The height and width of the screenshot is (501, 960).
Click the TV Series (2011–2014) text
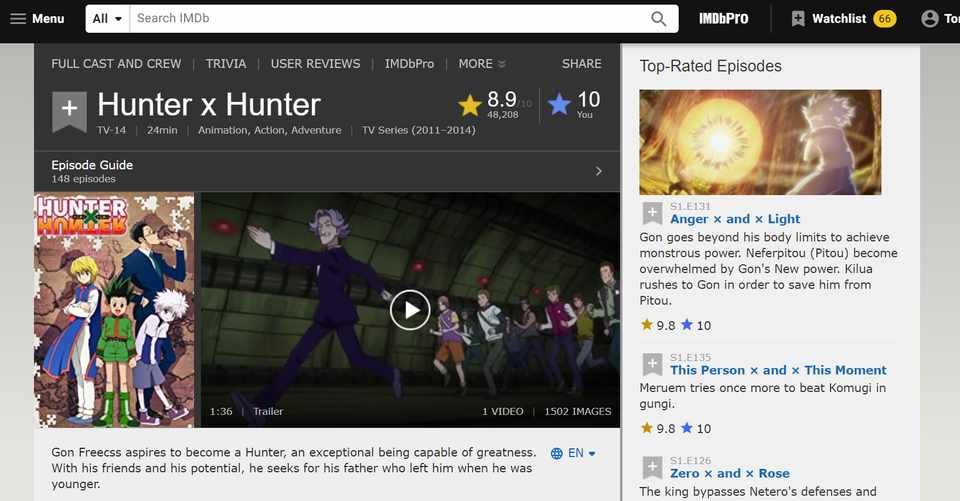pyautogui.click(x=419, y=130)
